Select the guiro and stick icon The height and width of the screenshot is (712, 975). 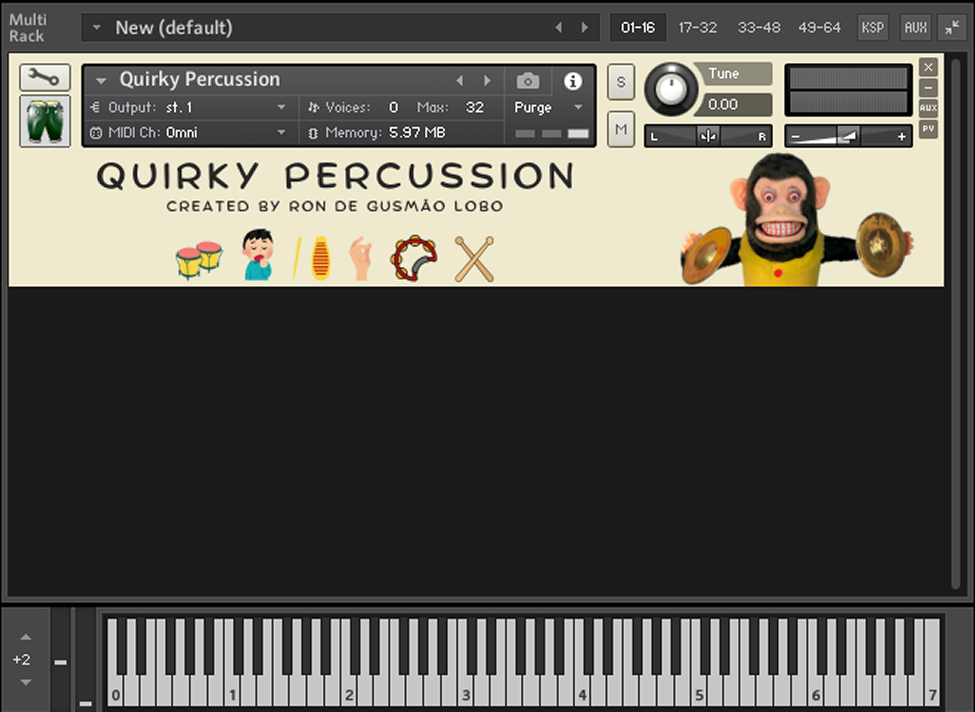[311, 258]
